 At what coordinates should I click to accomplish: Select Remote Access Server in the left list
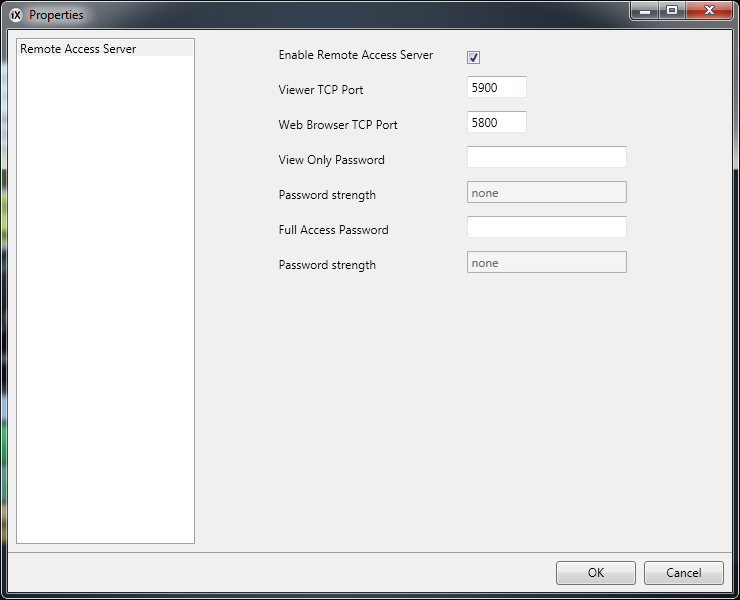[x=78, y=49]
